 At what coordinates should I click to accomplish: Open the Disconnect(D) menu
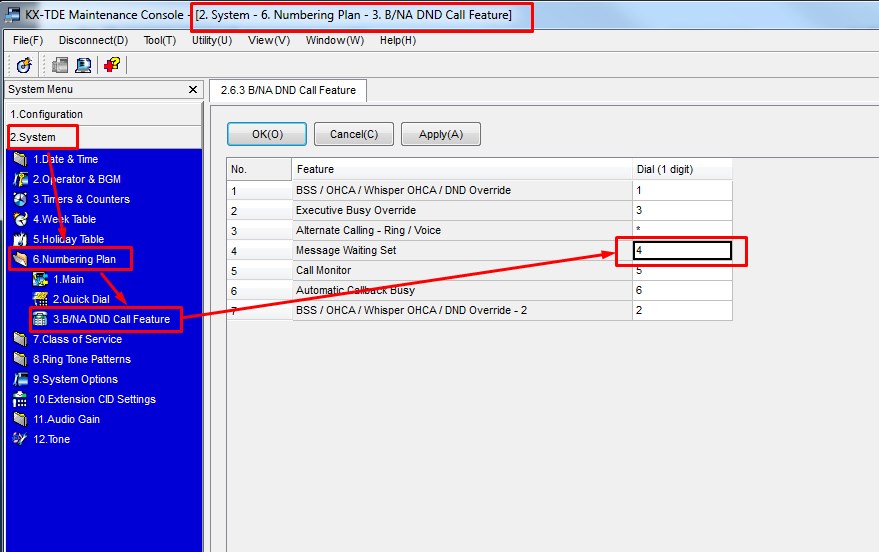point(94,40)
